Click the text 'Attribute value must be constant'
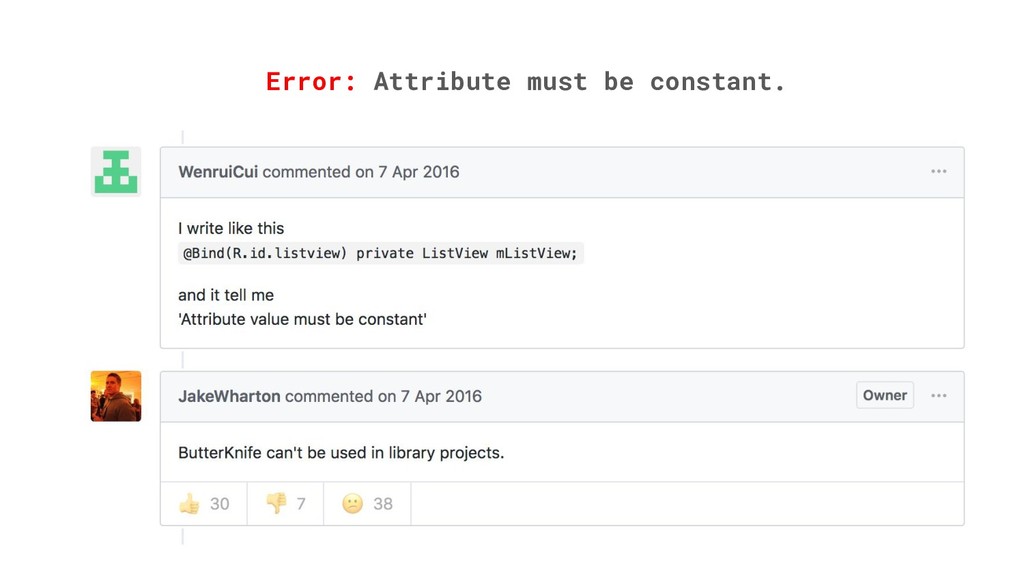Image resolution: width=1024 pixels, height=576 pixels. 302,319
